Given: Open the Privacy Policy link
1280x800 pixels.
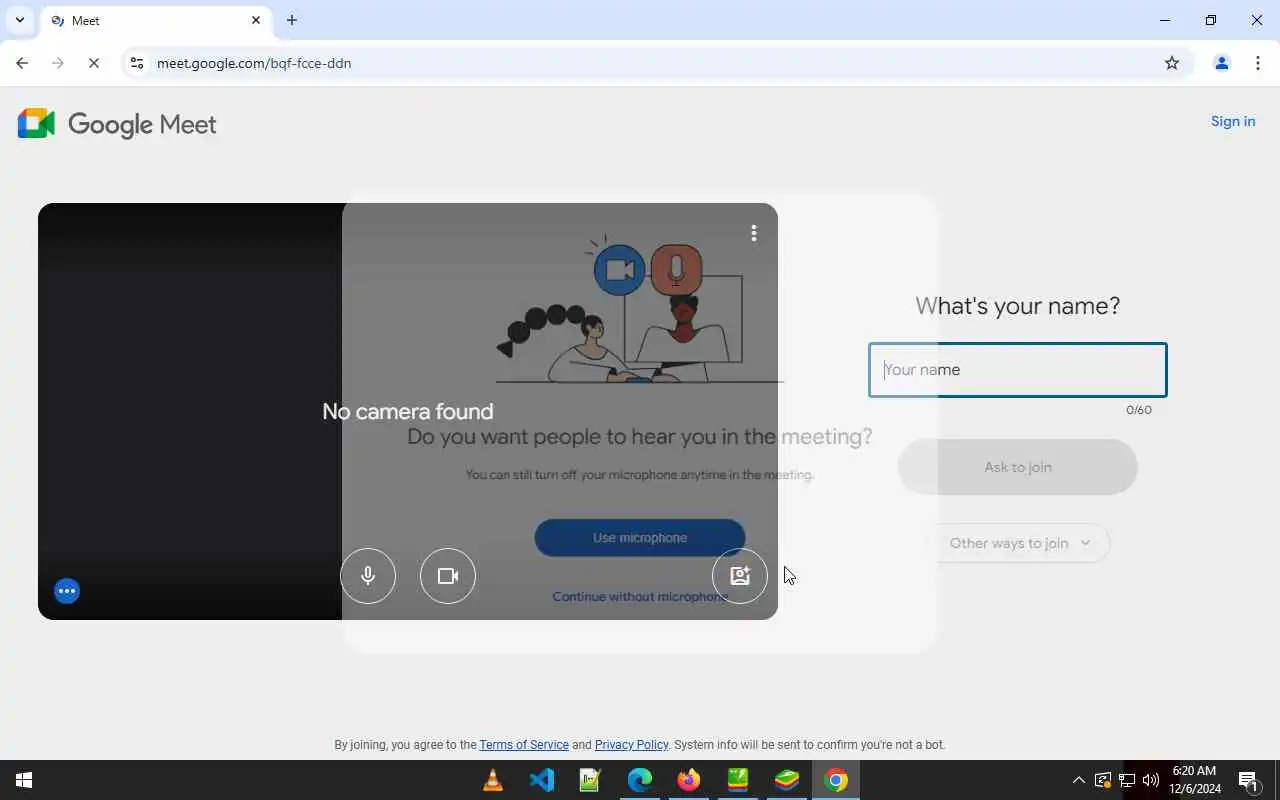Looking at the screenshot, I should click(631, 745).
